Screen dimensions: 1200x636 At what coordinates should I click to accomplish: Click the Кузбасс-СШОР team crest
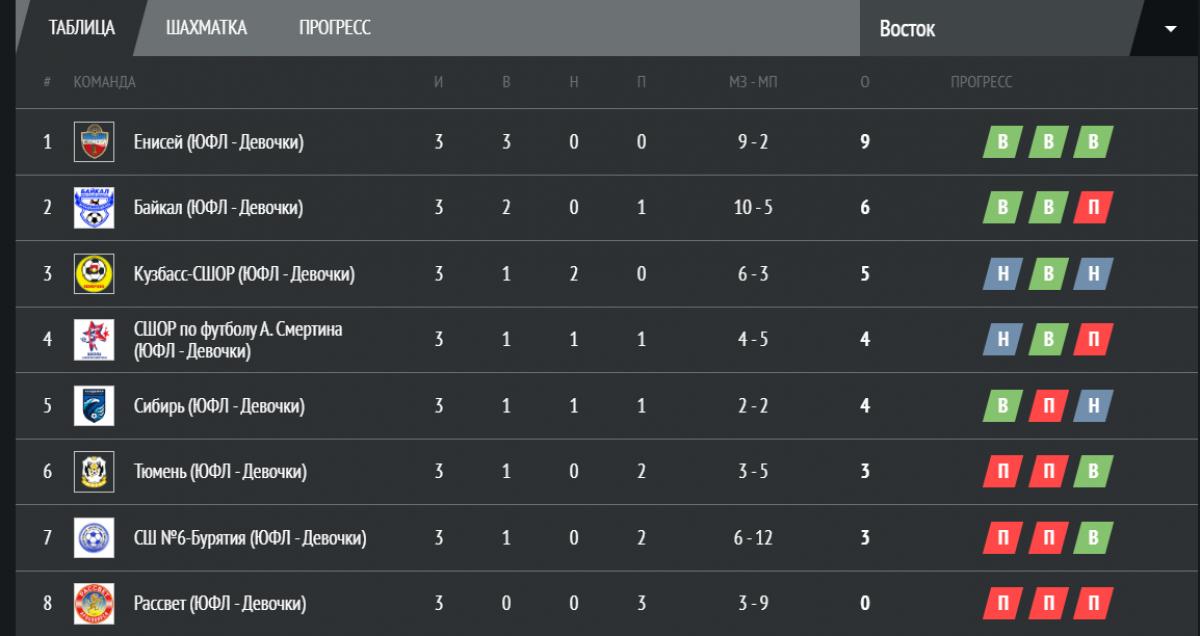click(x=94, y=274)
